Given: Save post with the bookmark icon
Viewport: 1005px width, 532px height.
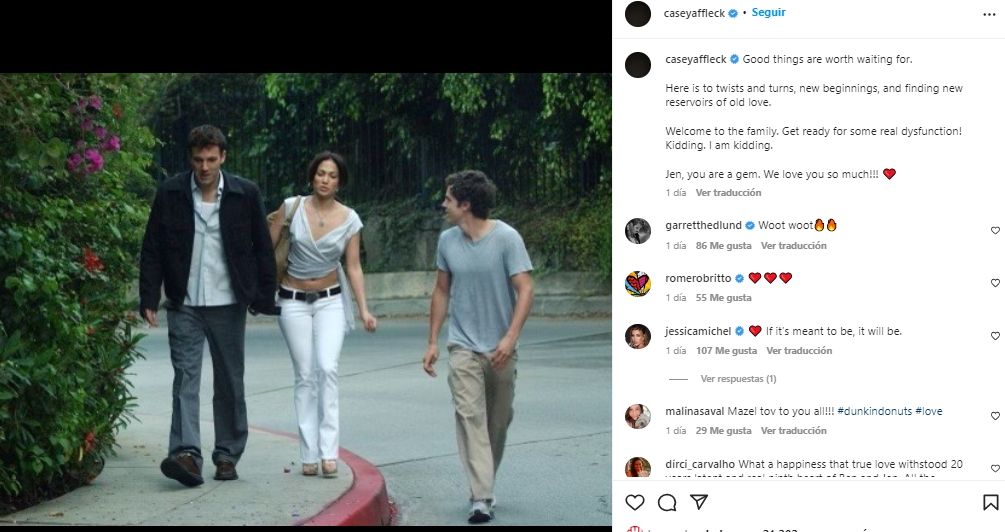Looking at the screenshot, I should click(x=990, y=502).
